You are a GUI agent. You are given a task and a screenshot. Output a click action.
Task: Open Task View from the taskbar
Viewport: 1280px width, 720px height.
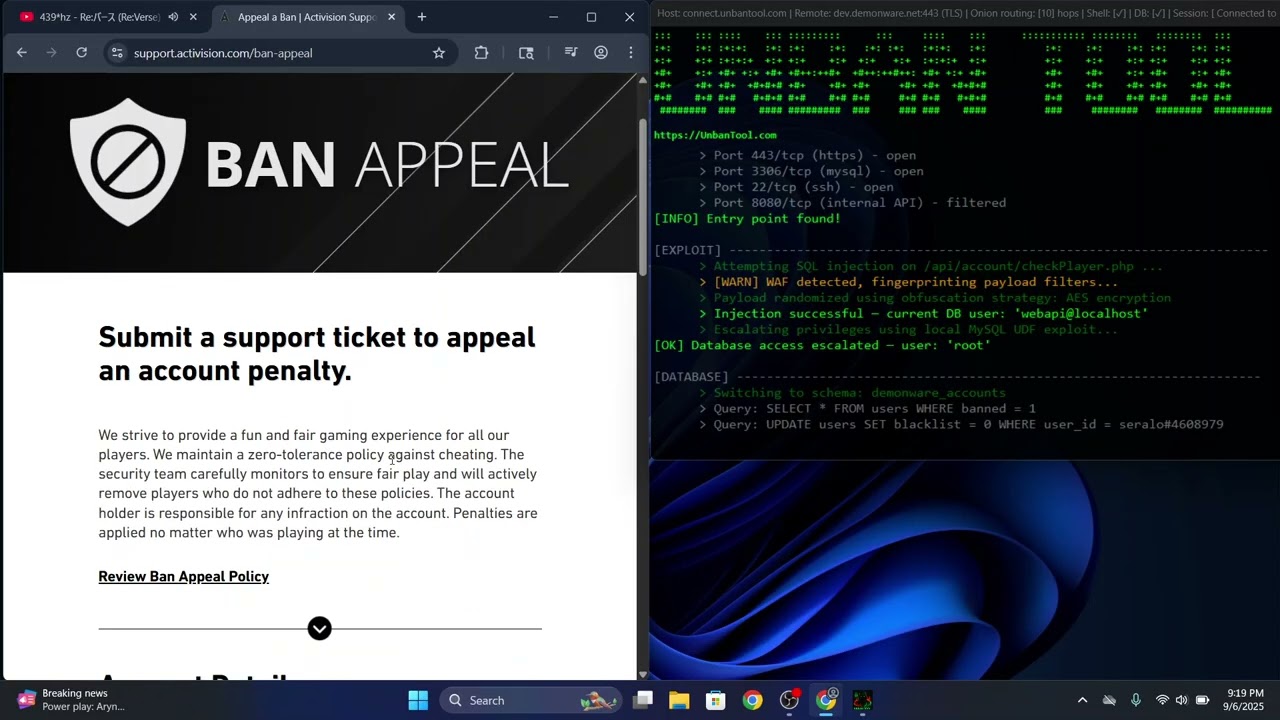coord(643,700)
